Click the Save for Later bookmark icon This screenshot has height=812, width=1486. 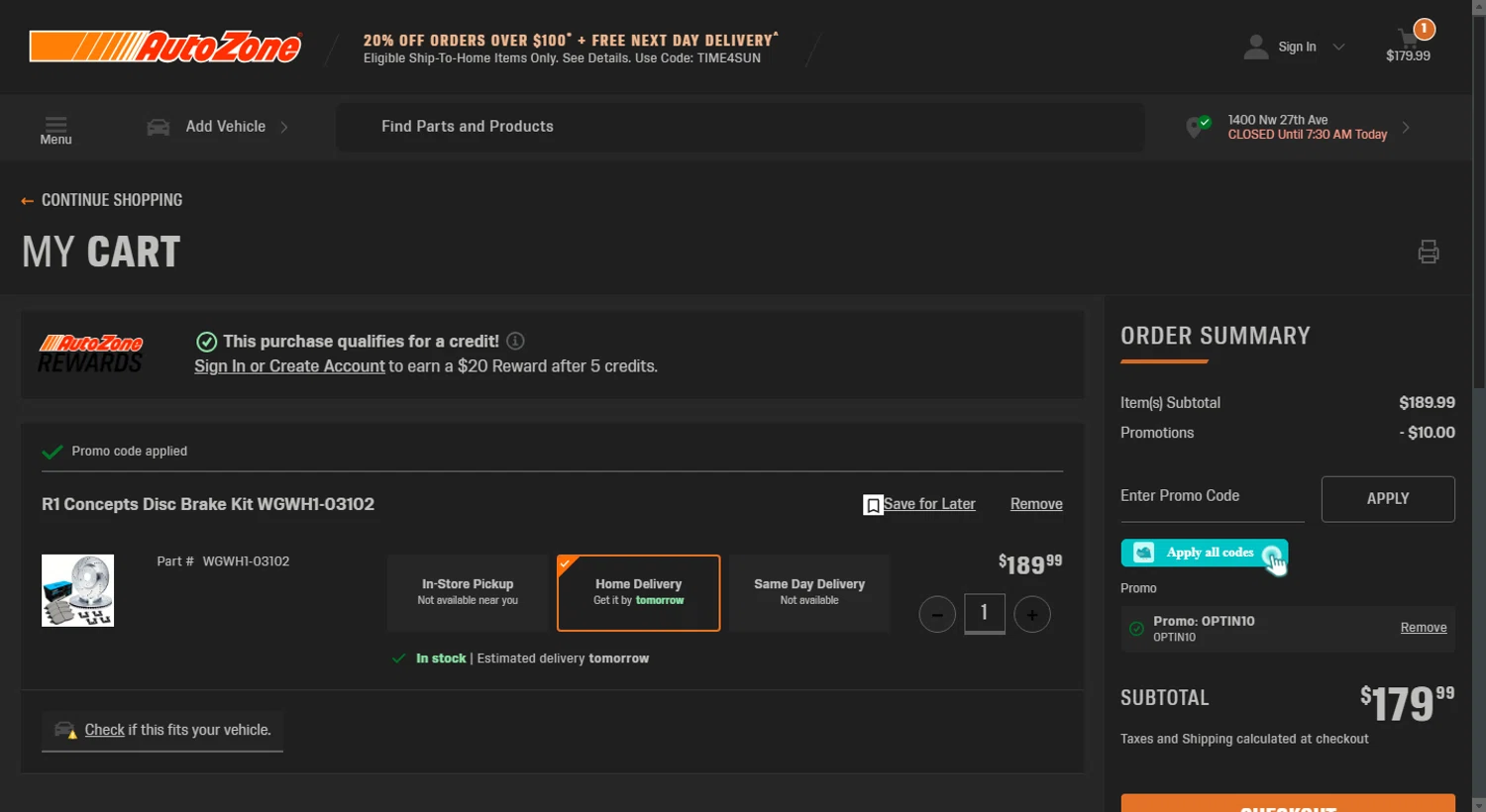(x=873, y=505)
